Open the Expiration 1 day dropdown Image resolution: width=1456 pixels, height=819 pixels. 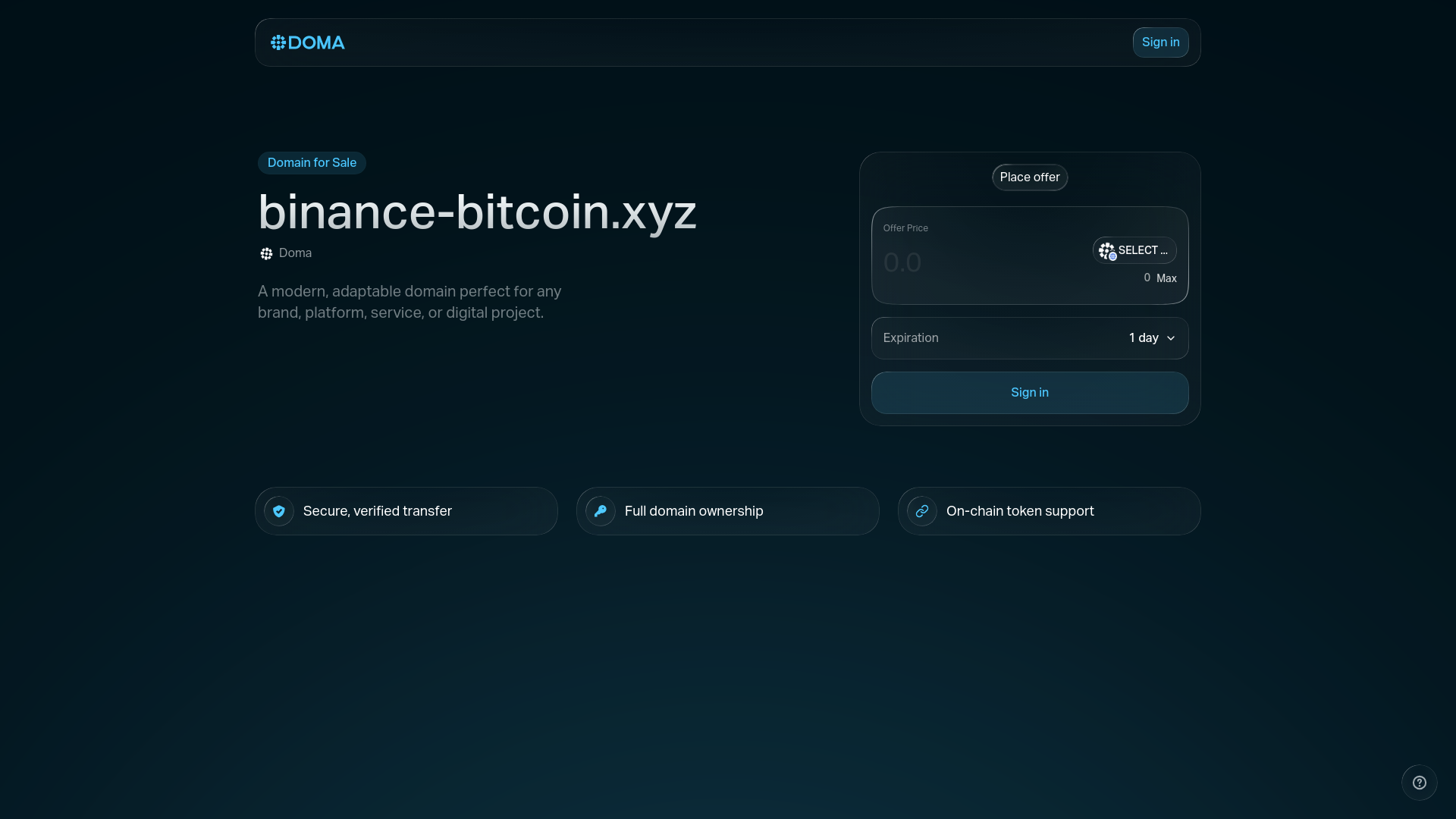[x=1030, y=338]
